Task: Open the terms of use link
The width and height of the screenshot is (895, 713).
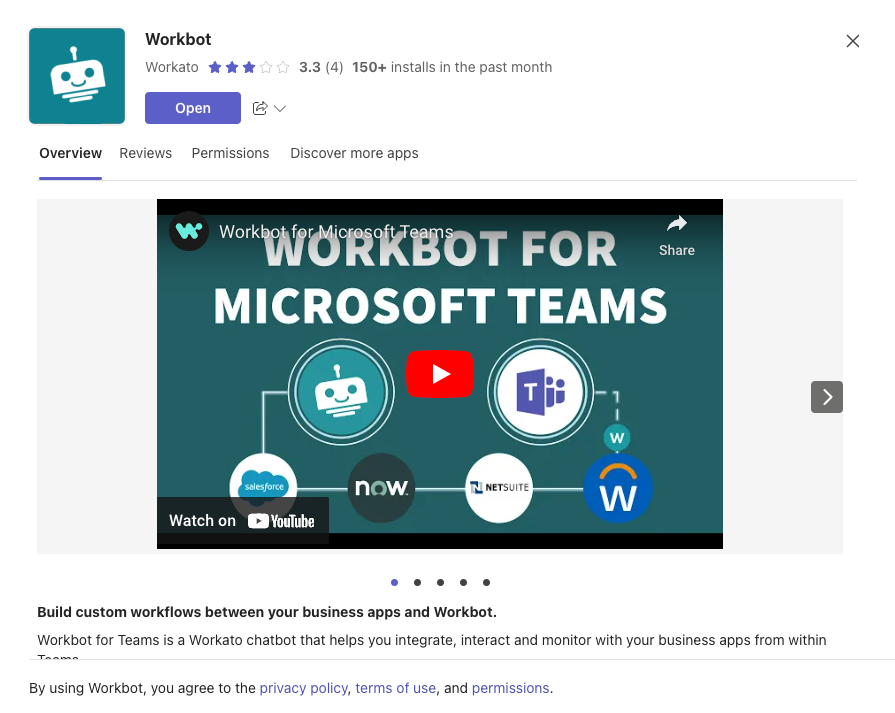Action: 395,688
